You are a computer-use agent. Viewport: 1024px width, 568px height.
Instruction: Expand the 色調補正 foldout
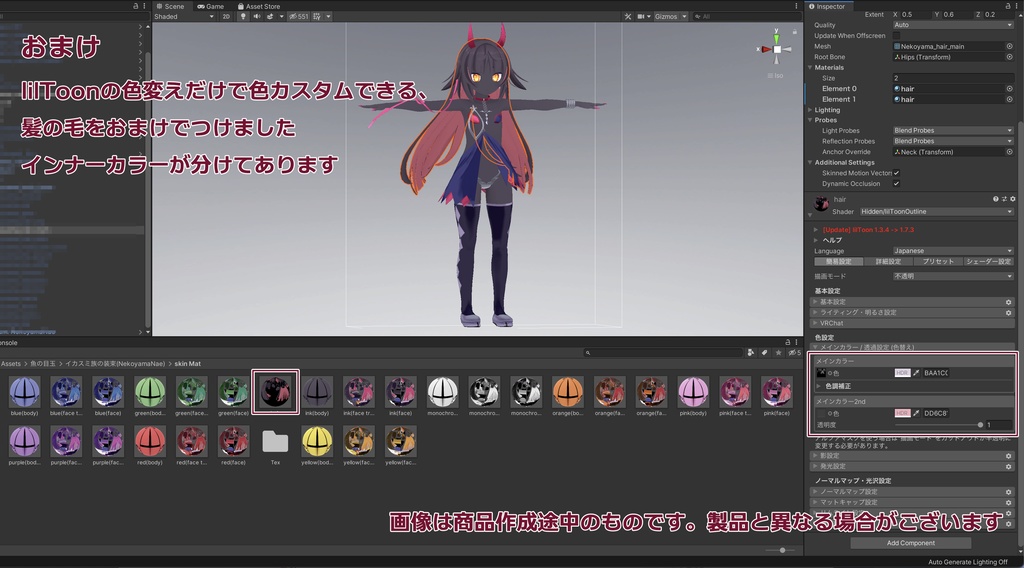[x=820, y=386]
